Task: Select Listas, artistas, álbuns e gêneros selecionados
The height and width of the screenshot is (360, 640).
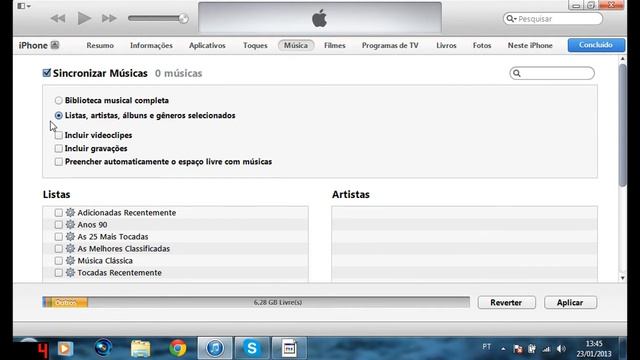Action: (x=58, y=116)
